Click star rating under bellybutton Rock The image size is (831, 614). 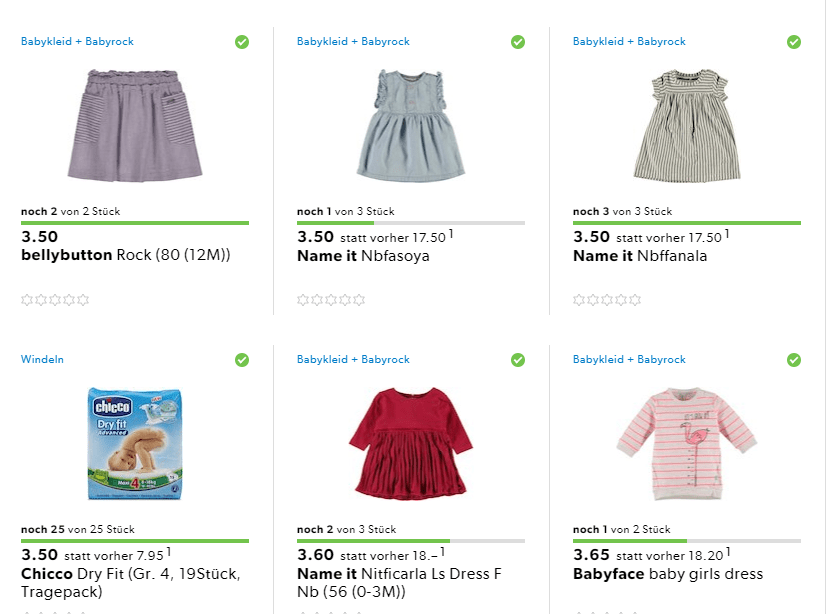pyautogui.click(x=55, y=299)
